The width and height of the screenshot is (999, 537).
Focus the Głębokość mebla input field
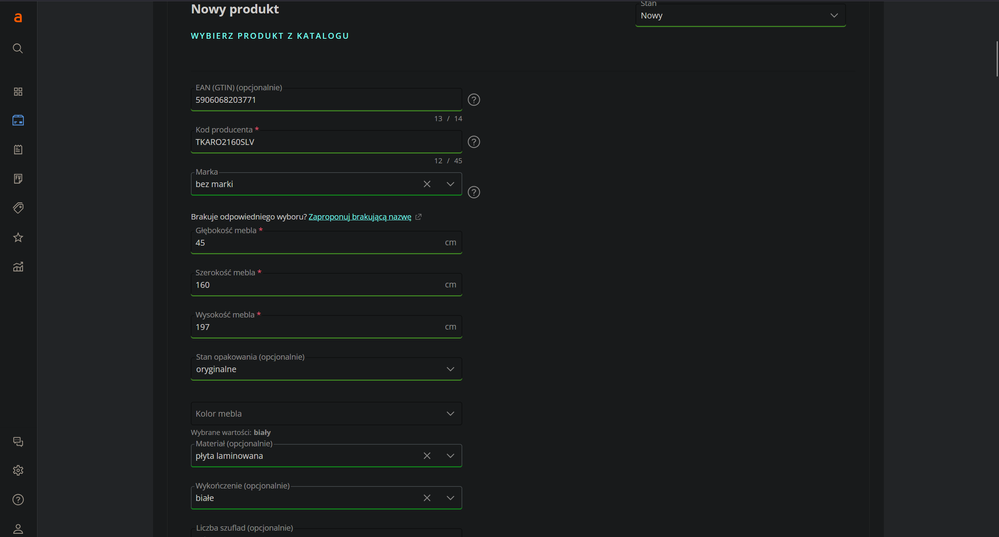coord(326,243)
